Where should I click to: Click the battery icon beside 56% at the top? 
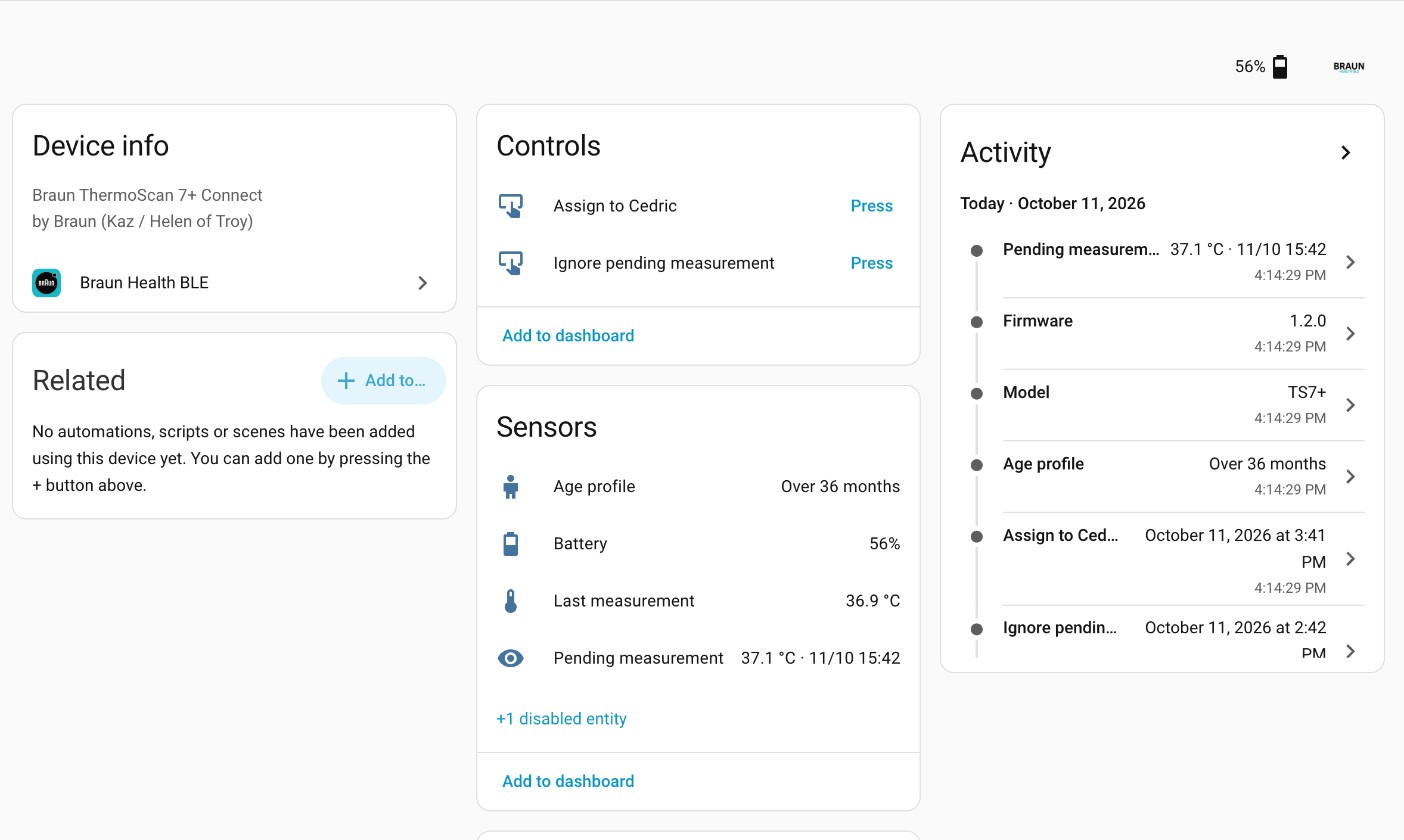coord(1280,67)
